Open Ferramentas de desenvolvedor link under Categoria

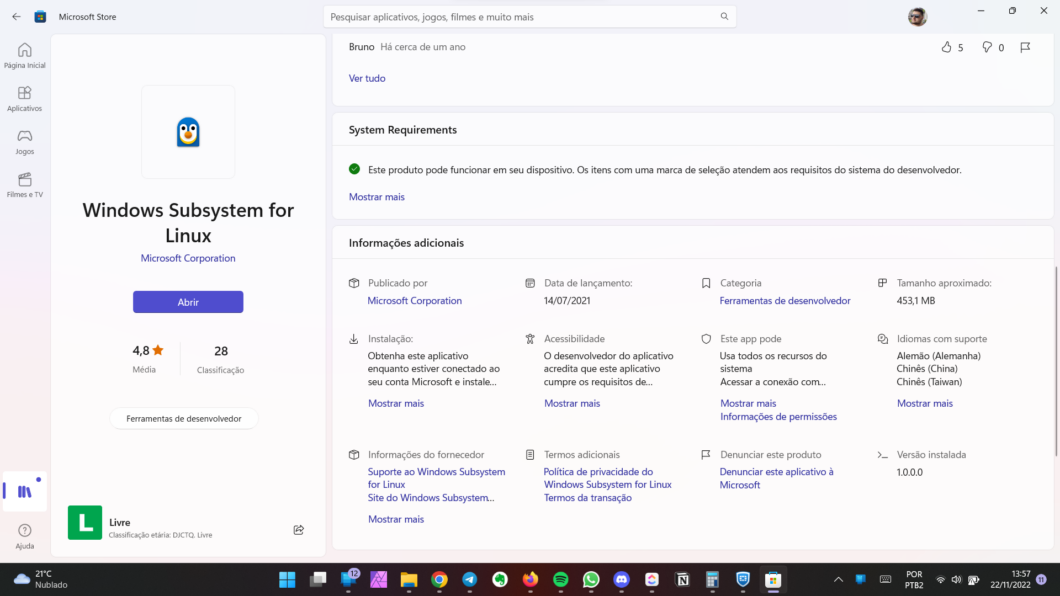785,301
